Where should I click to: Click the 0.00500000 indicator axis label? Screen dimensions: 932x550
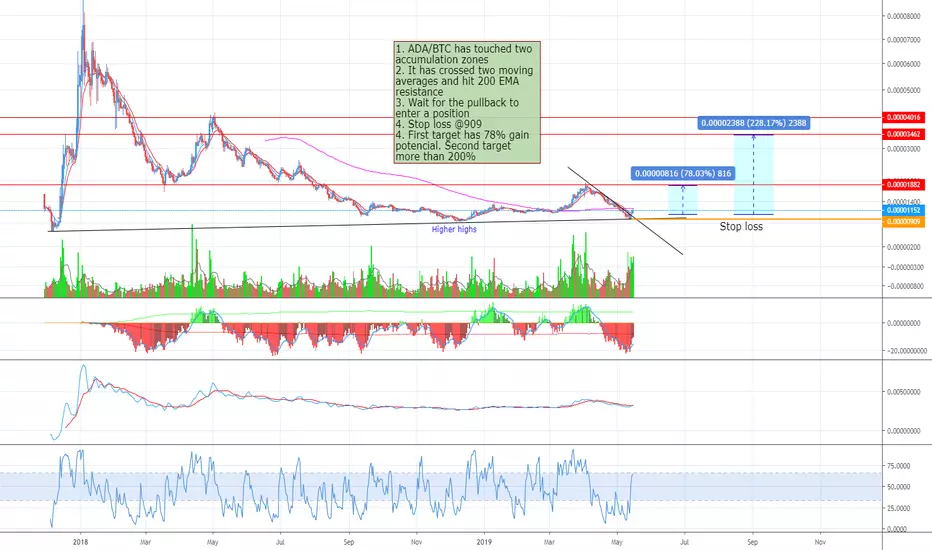pos(904,392)
